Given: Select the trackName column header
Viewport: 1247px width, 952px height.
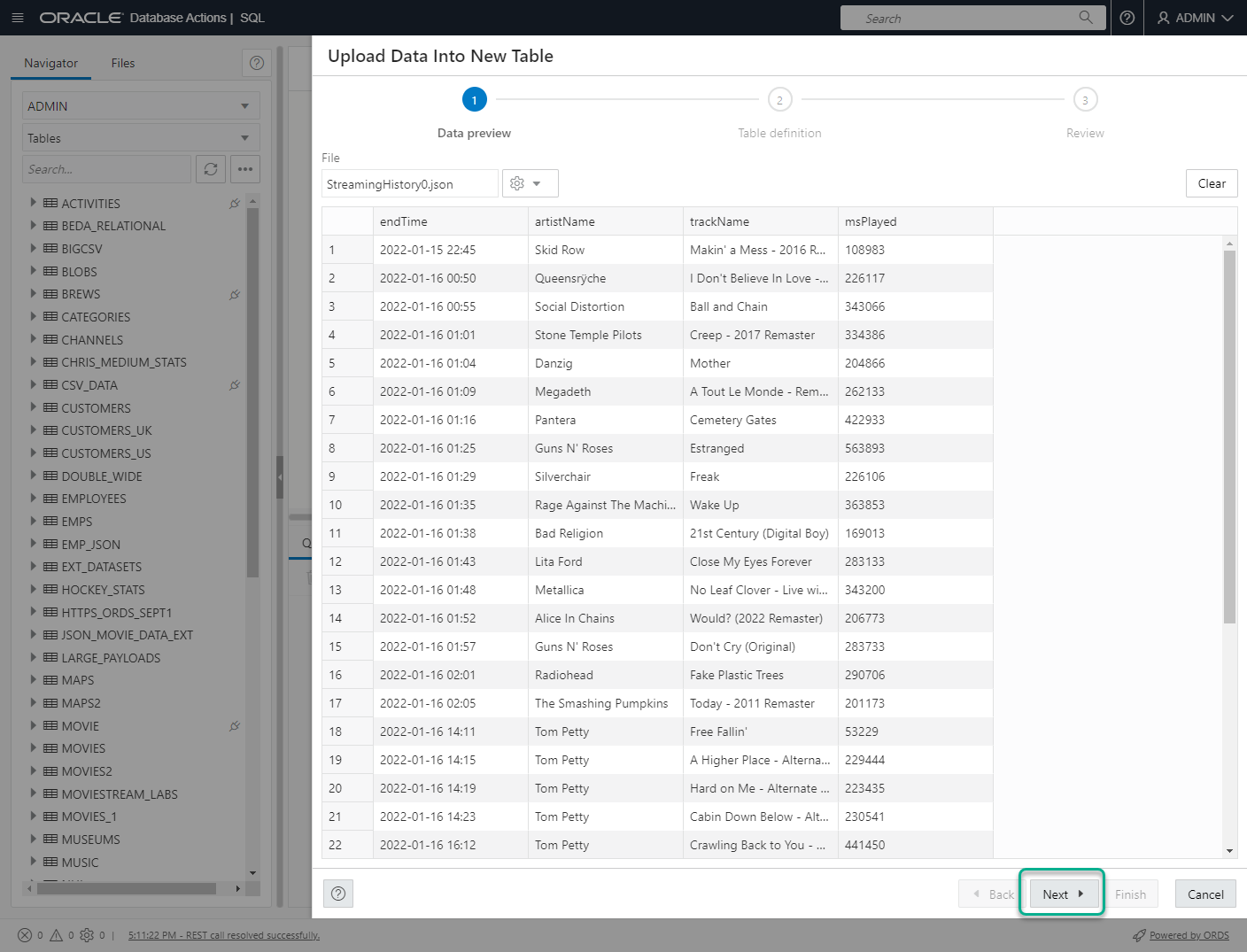Looking at the screenshot, I should [x=760, y=221].
